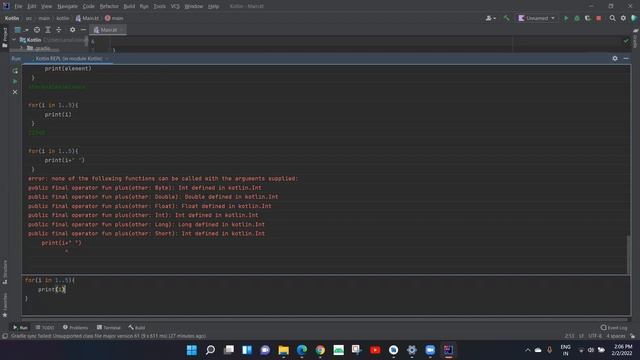Click the Rerun REPL icon
This screenshot has width=640, height=360.
point(15,71)
